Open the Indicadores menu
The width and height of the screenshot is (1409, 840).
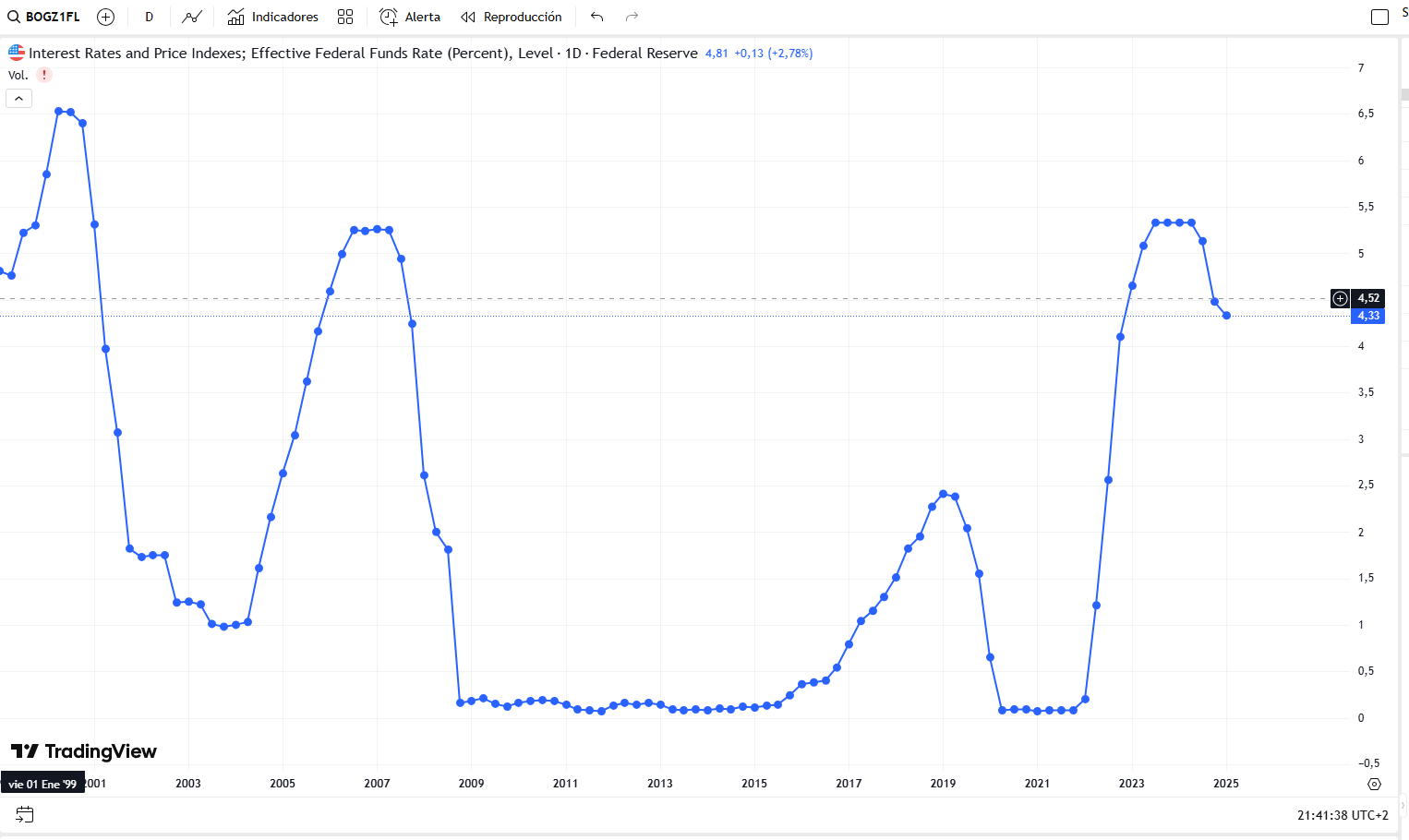point(273,17)
